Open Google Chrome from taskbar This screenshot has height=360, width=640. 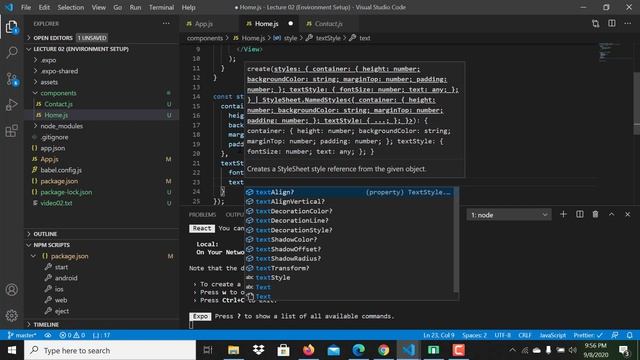[x=383, y=350]
